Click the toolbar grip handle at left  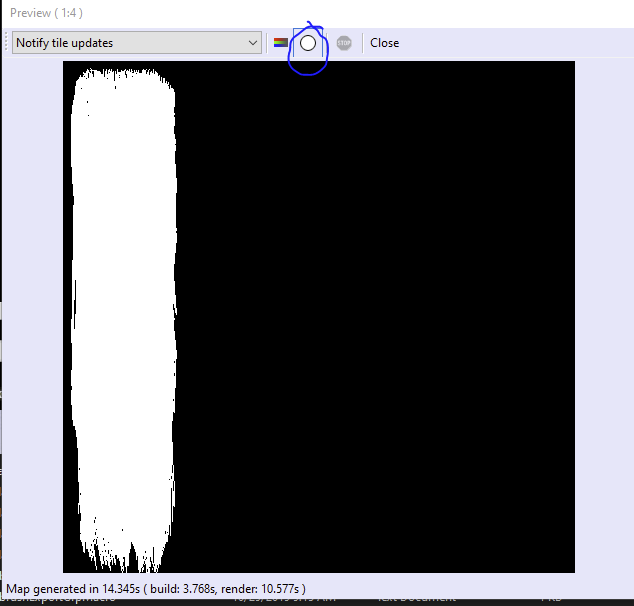tap(8, 43)
